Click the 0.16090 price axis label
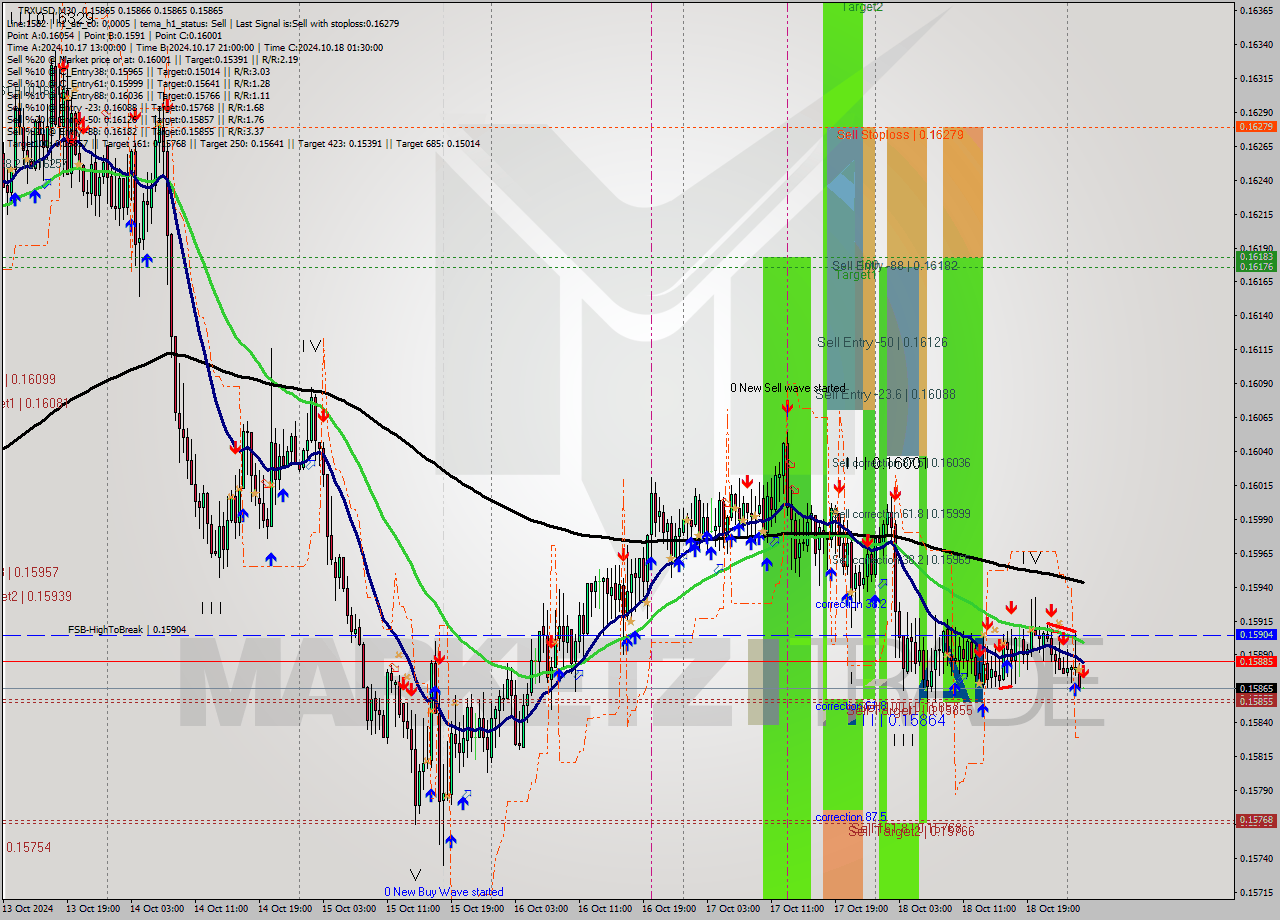Image resolution: width=1280 pixels, height=920 pixels. [1255, 383]
